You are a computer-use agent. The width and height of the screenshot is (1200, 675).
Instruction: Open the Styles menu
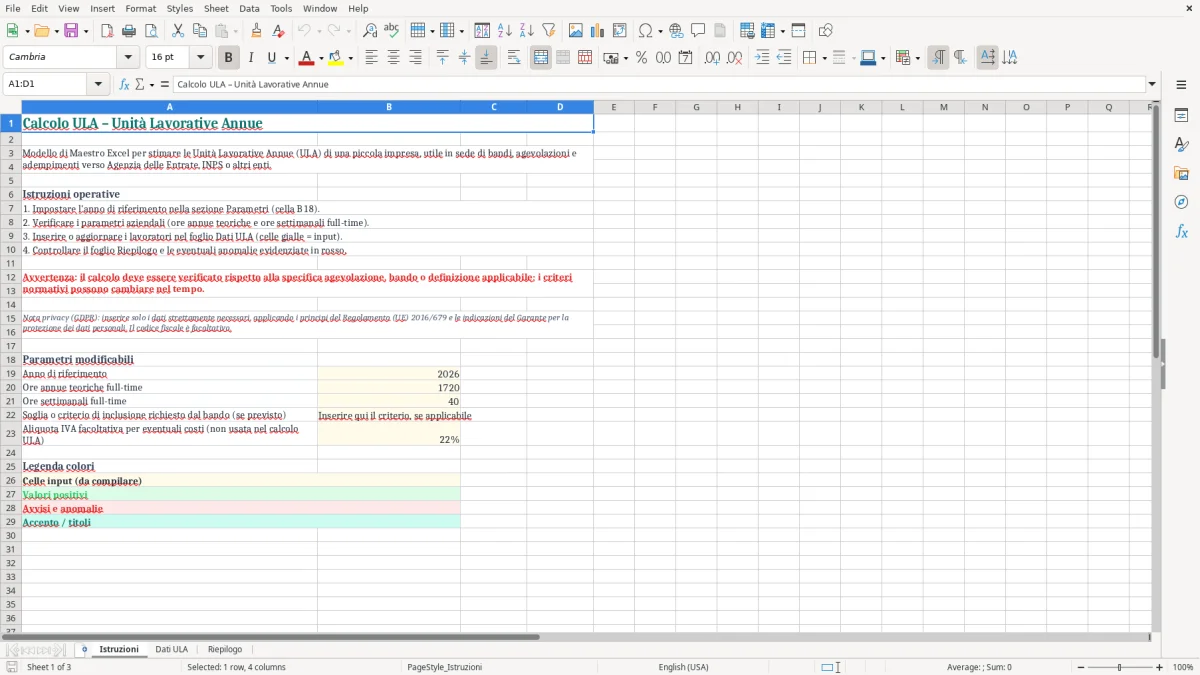click(x=180, y=8)
